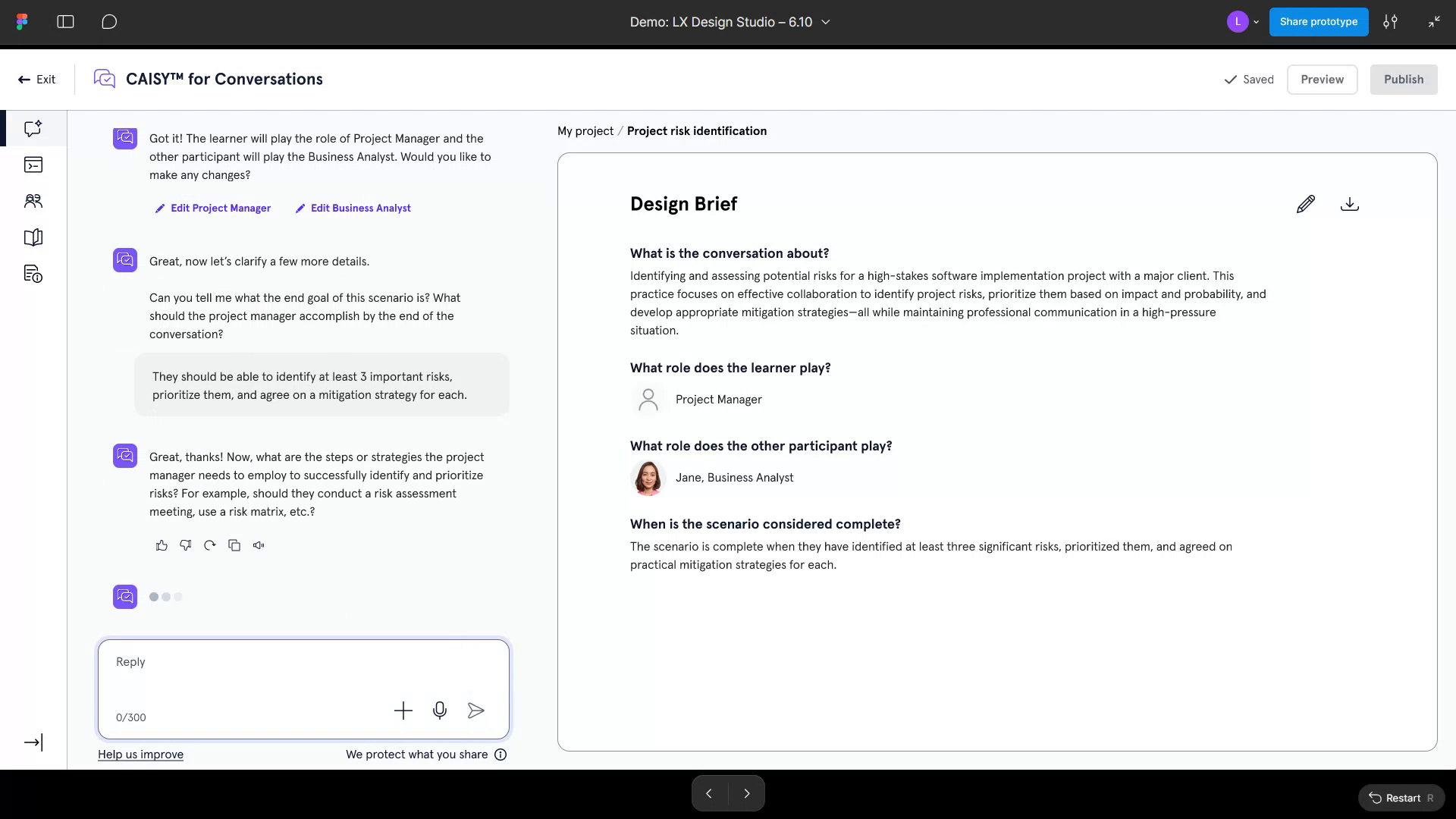Screen dimensions: 1456x819
Task: Download the Design Brief
Action: tap(1350, 203)
